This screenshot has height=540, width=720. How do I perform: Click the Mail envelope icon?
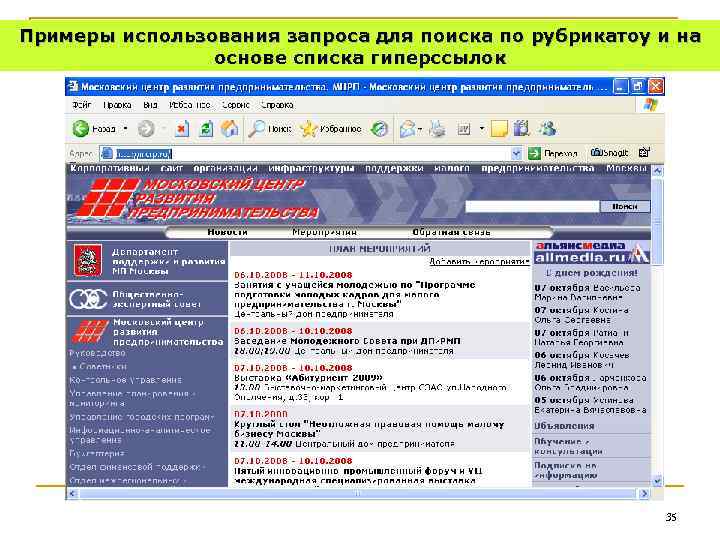tap(407, 129)
